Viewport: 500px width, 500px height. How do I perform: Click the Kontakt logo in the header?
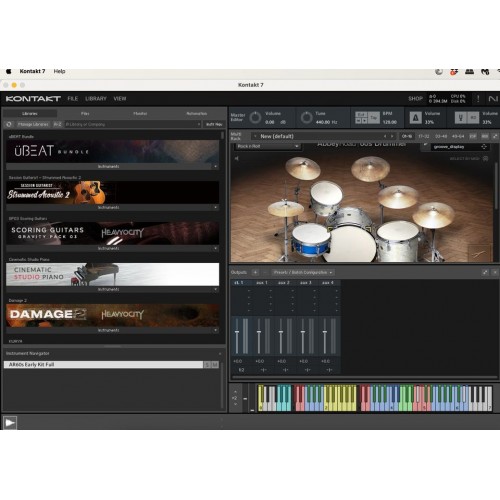(33, 99)
